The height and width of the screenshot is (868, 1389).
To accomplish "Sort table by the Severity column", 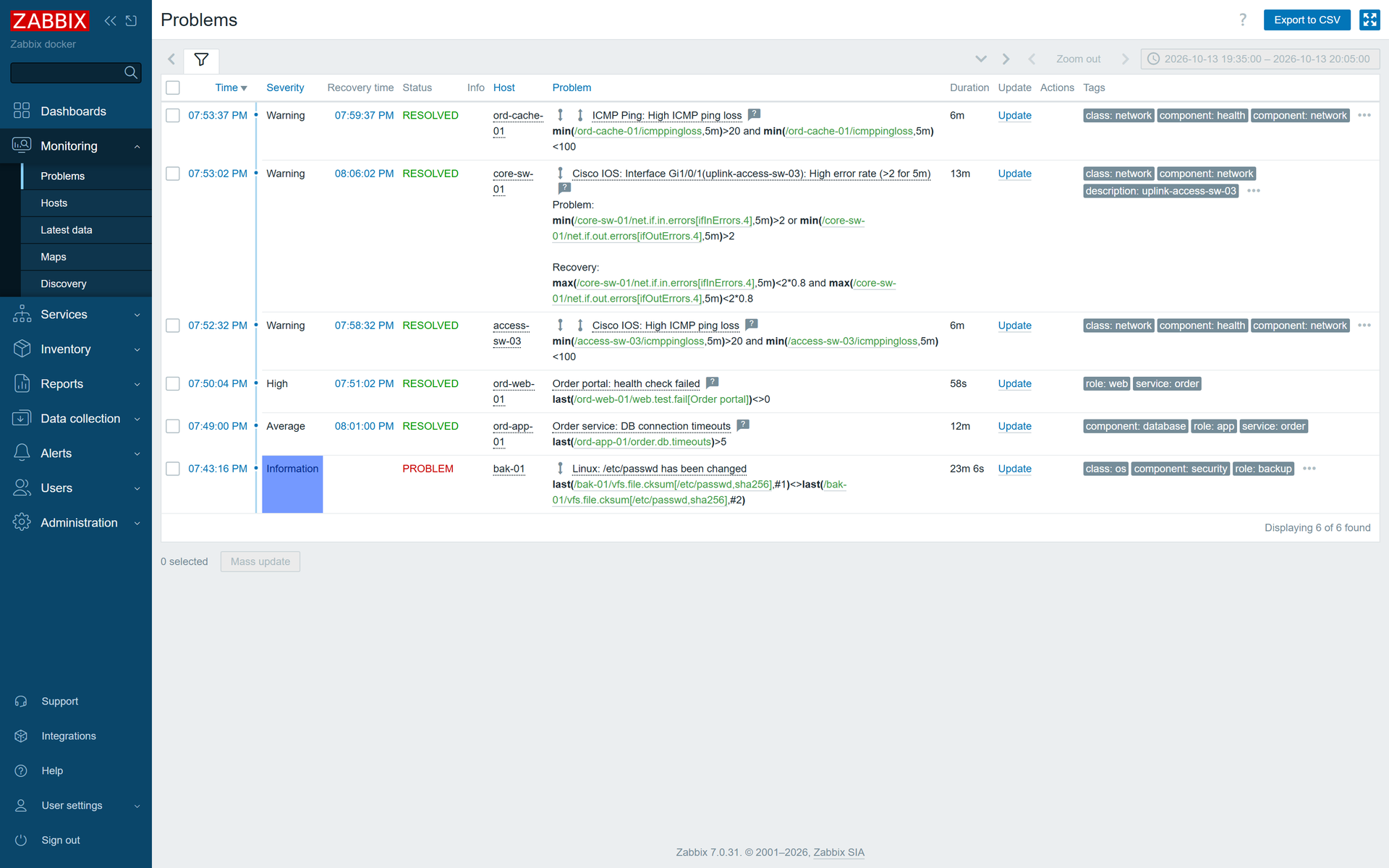I will pos(285,88).
